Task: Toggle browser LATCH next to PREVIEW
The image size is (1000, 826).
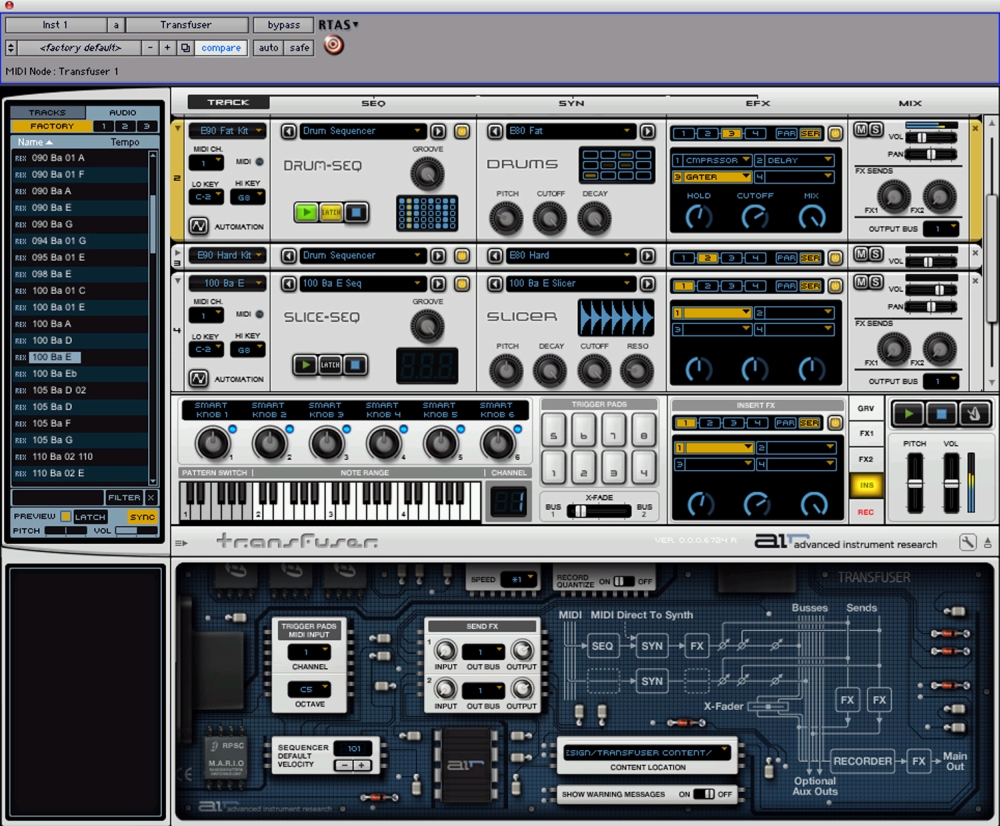Action: [x=89, y=517]
